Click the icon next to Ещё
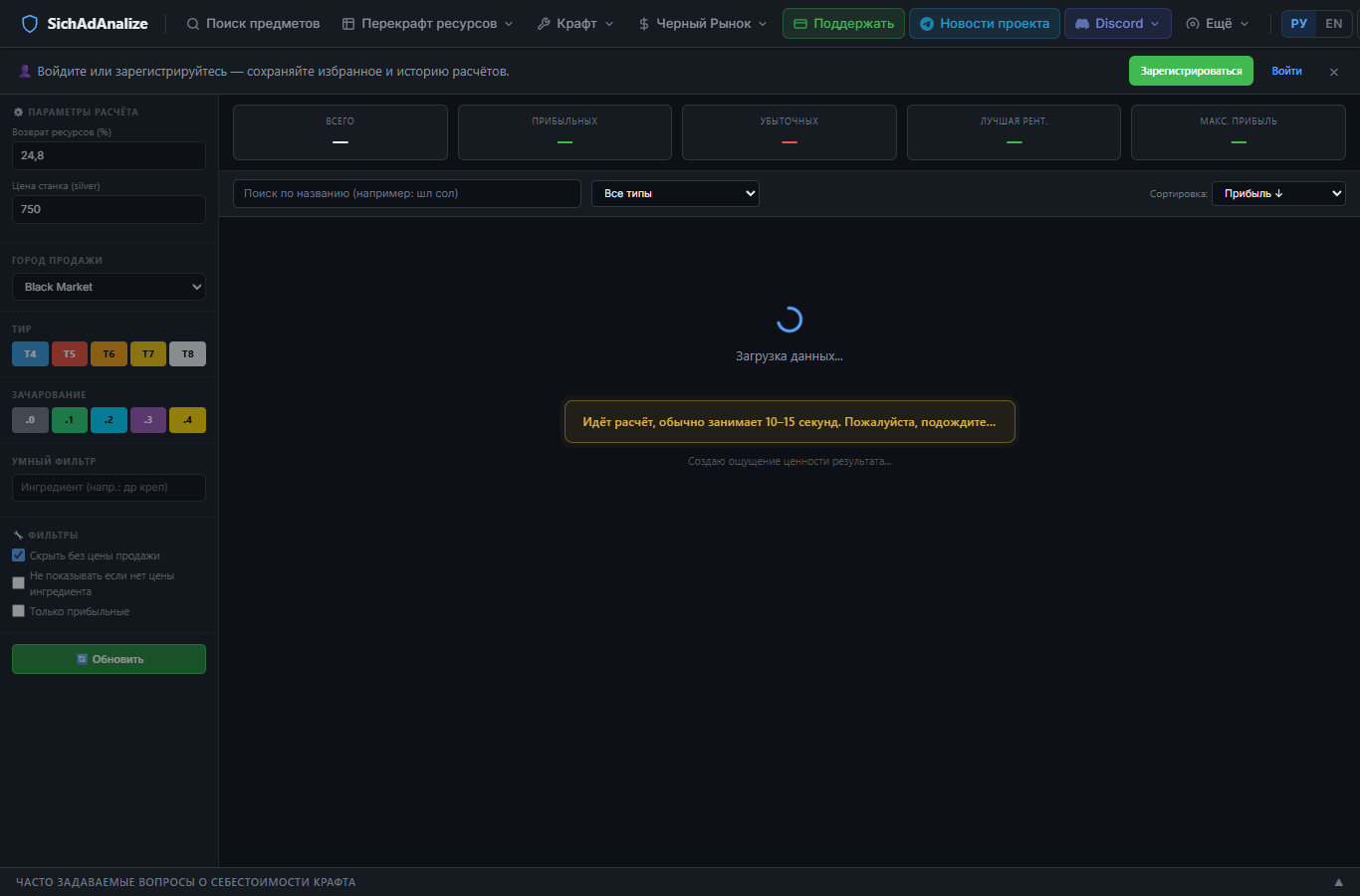Viewport: 1360px width, 896px height. (x=1193, y=24)
